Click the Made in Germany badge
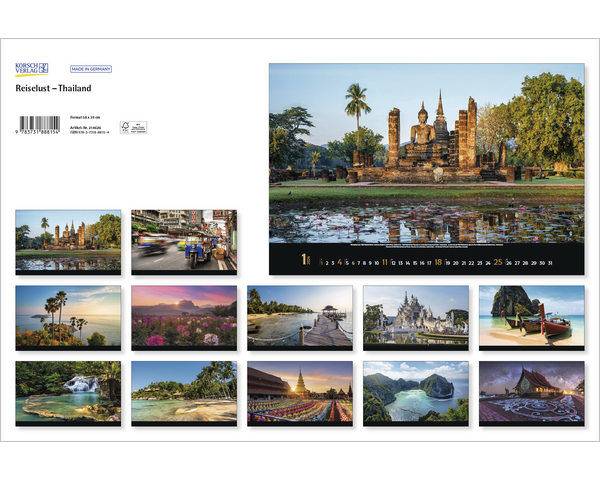The image size is (600, 480). coord(91,69)
